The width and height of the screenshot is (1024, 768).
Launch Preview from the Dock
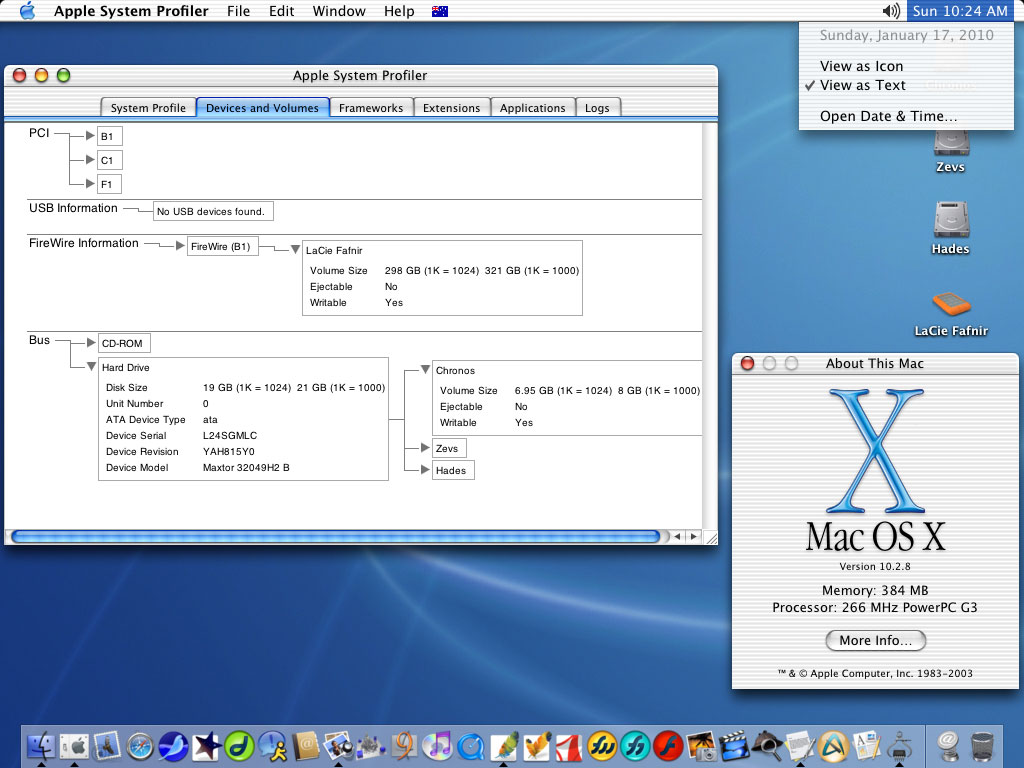(338, 746)
